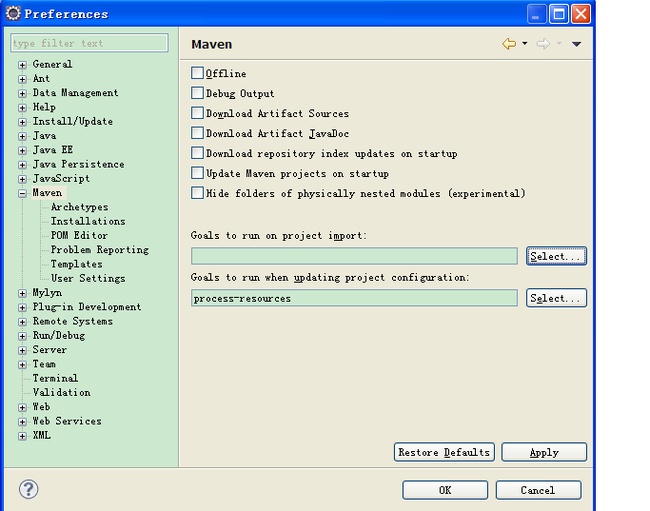Click Select for updating configuration goals

[556, 298]
